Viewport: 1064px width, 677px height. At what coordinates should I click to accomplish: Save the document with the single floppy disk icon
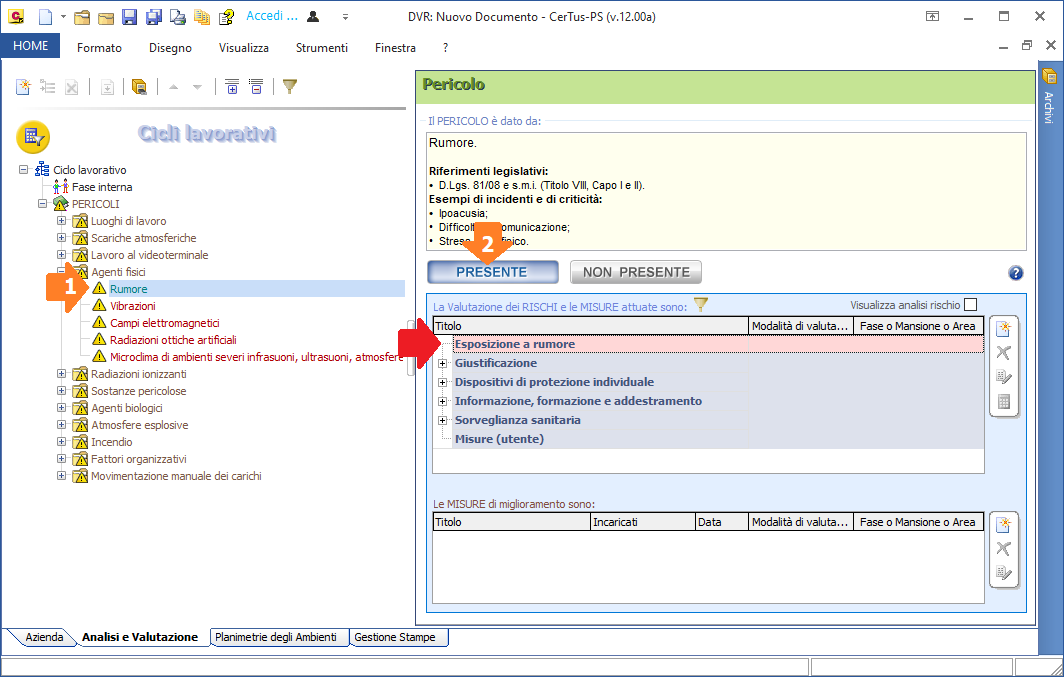(130, 17)
